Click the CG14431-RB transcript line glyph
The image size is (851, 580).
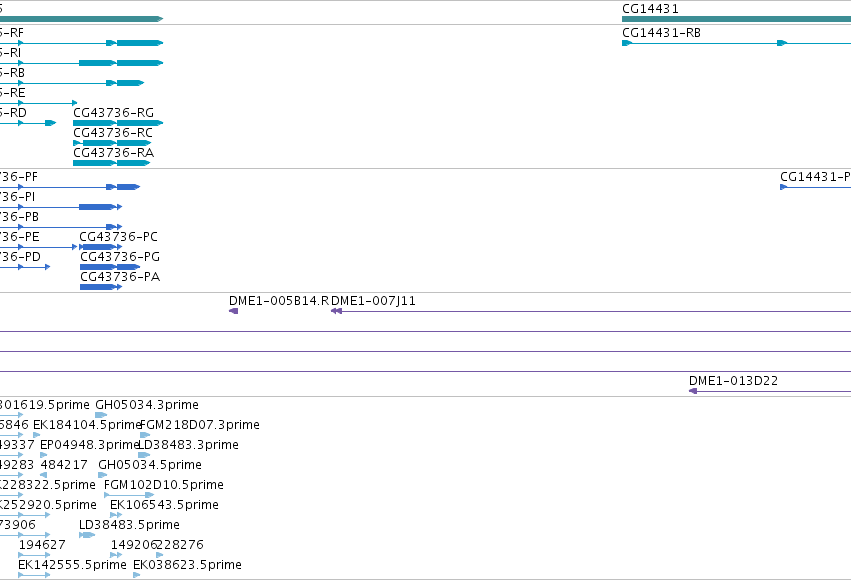[x=736, y=43]
